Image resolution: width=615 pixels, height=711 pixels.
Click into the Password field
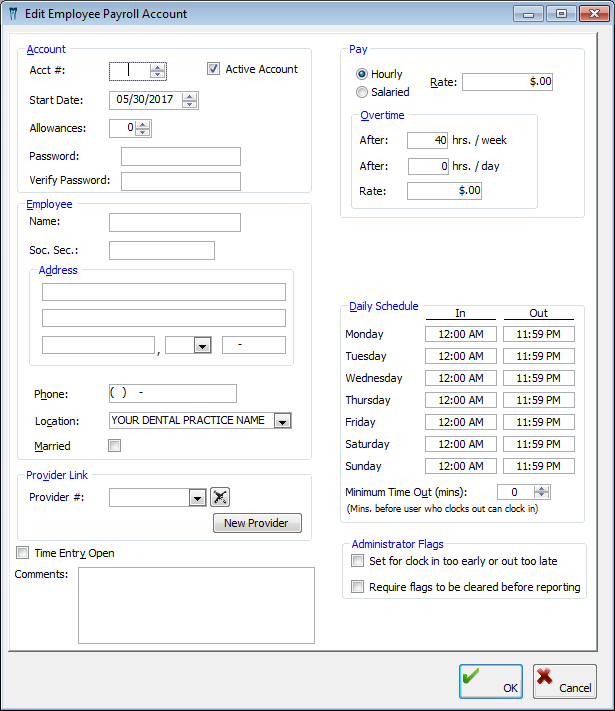[181, 156]
